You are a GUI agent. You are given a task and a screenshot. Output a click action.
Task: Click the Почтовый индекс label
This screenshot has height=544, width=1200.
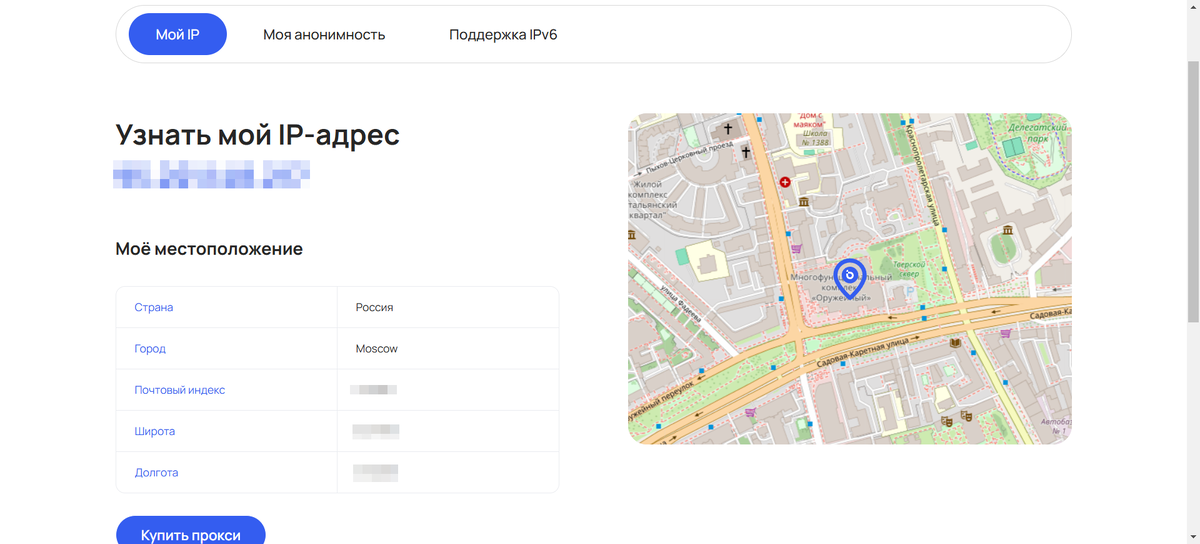pyautogui.click(x=180, y=390)
